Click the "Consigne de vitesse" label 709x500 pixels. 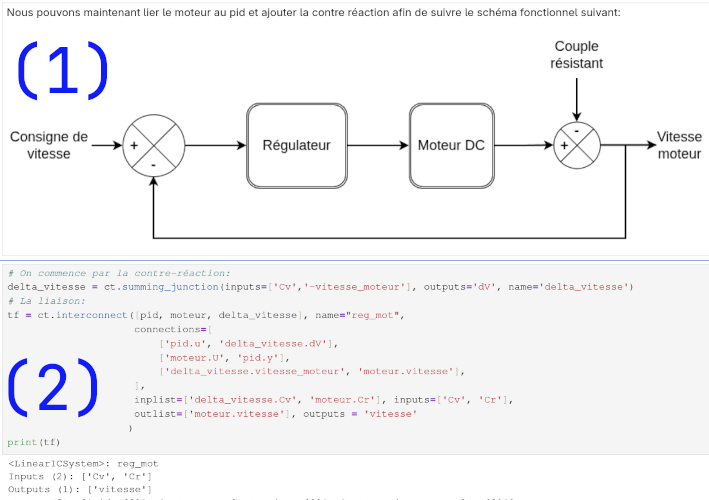[49, 145]
